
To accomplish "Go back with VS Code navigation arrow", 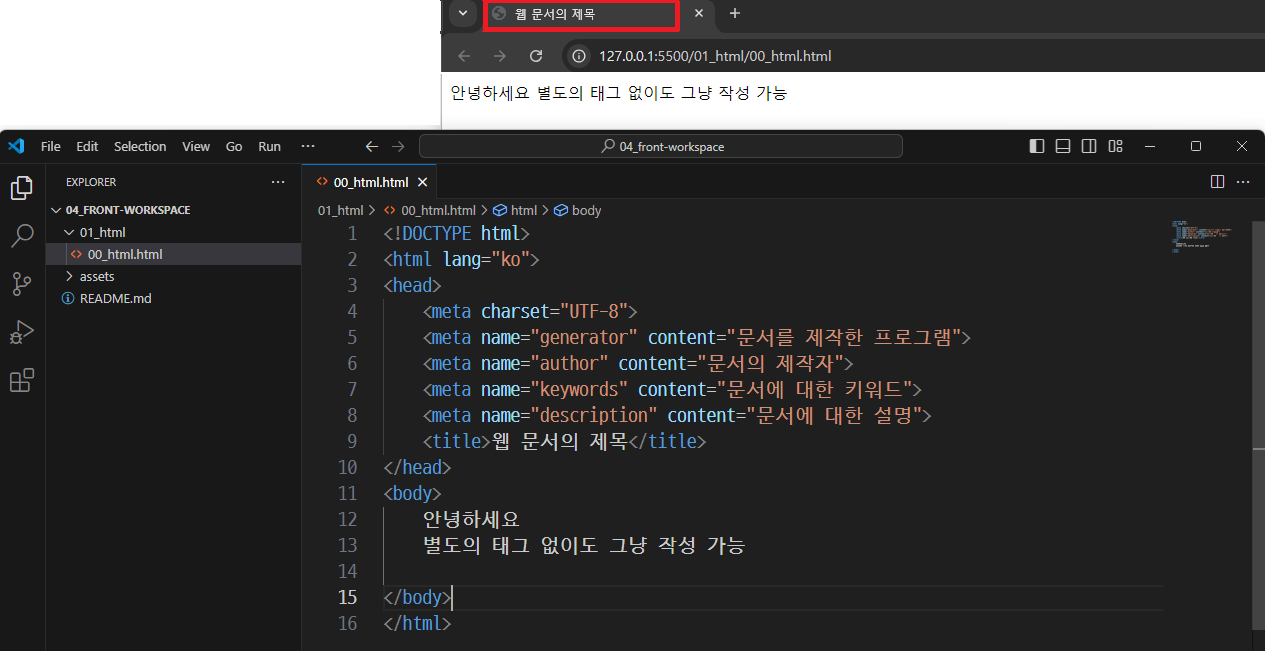I will (372, 146).
